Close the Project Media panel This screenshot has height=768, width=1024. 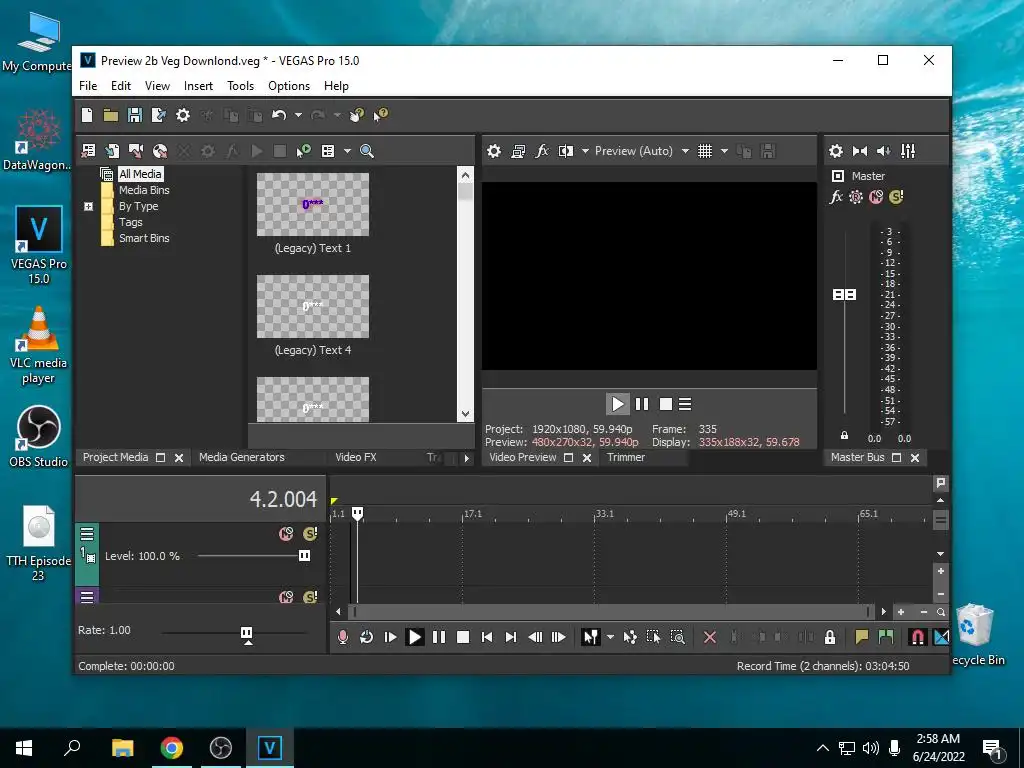coord(179,458)
